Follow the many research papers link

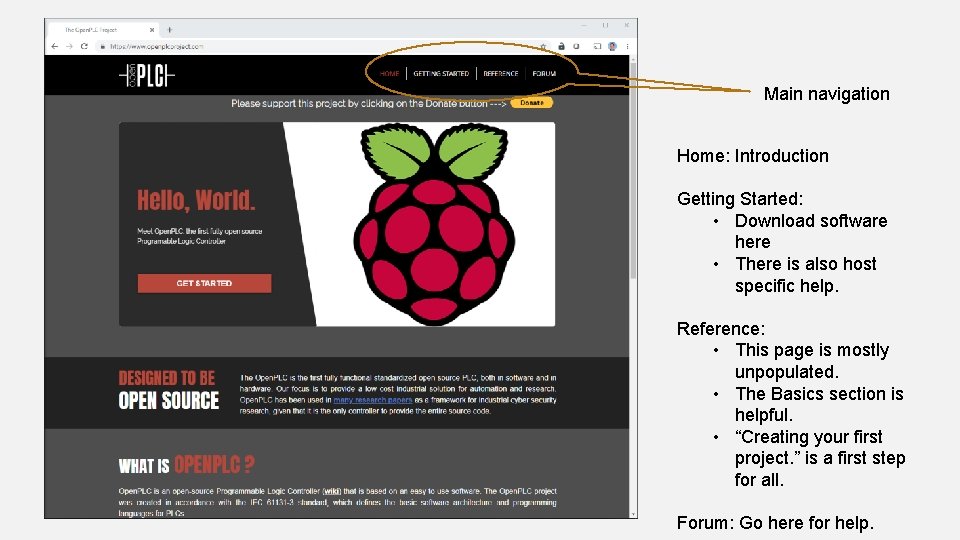pos(372,400)
